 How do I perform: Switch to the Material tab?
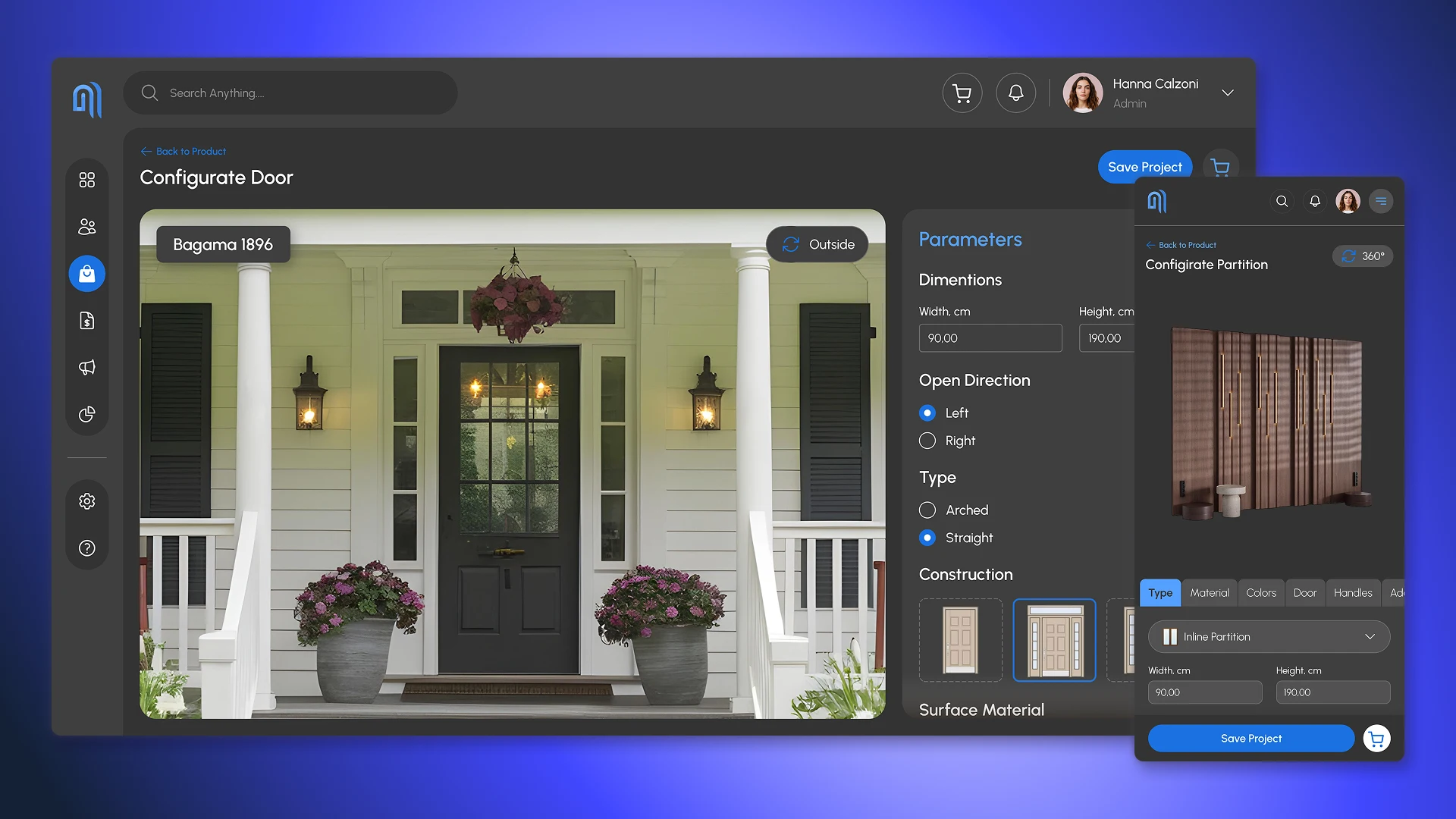point(1210,592)
